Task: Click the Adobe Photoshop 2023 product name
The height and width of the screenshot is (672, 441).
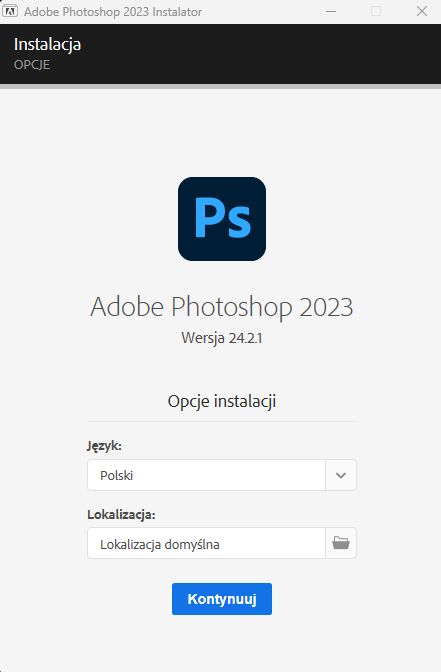Action: 222,307
